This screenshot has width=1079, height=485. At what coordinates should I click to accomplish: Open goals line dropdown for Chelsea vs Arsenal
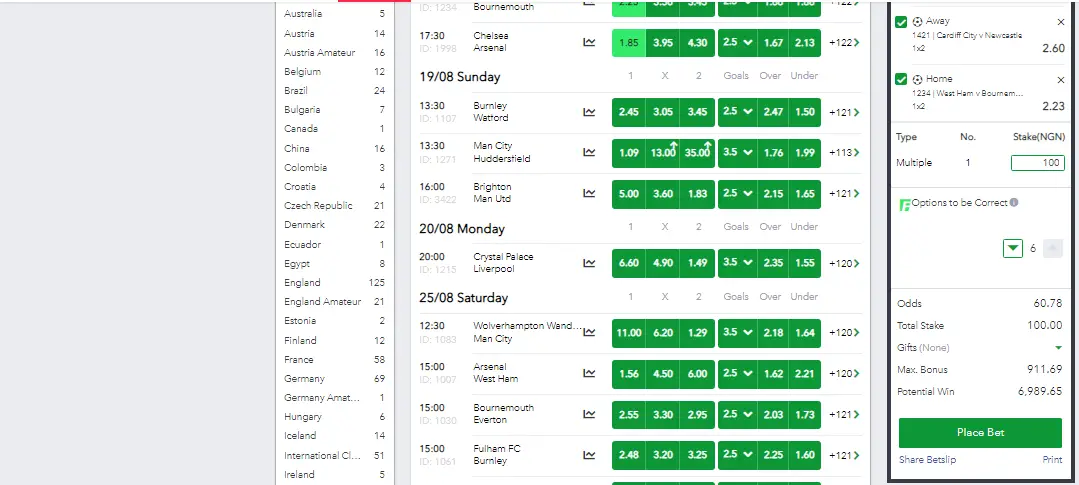736,43
